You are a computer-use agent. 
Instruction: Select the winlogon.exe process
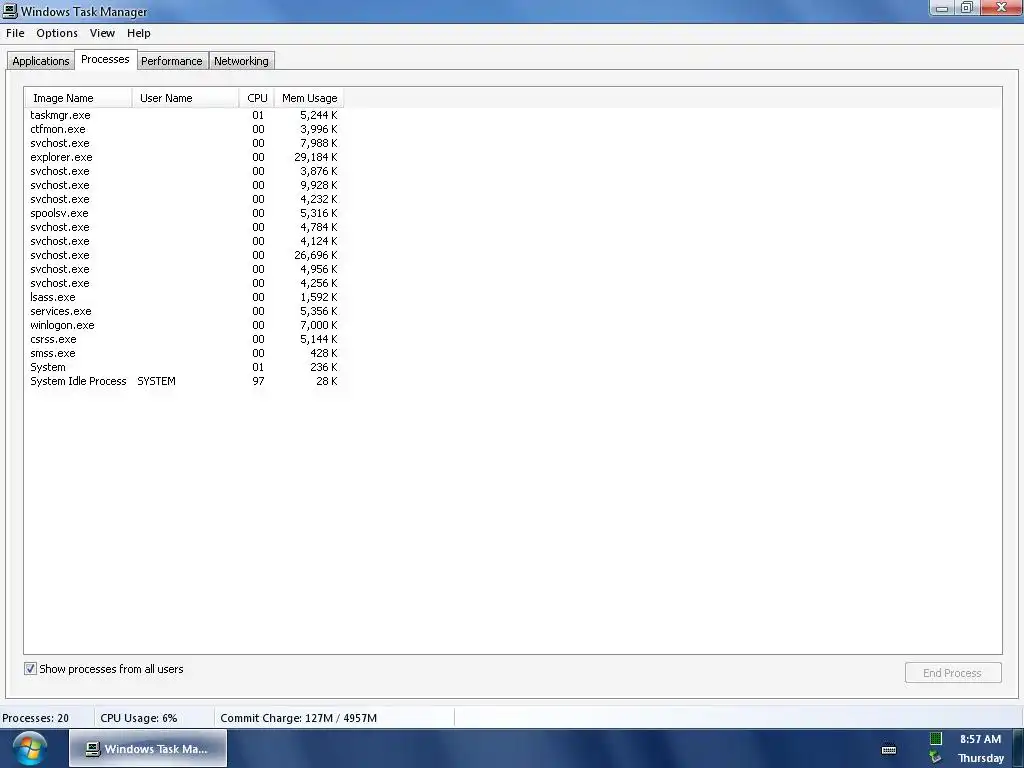[x=184, y=325]
